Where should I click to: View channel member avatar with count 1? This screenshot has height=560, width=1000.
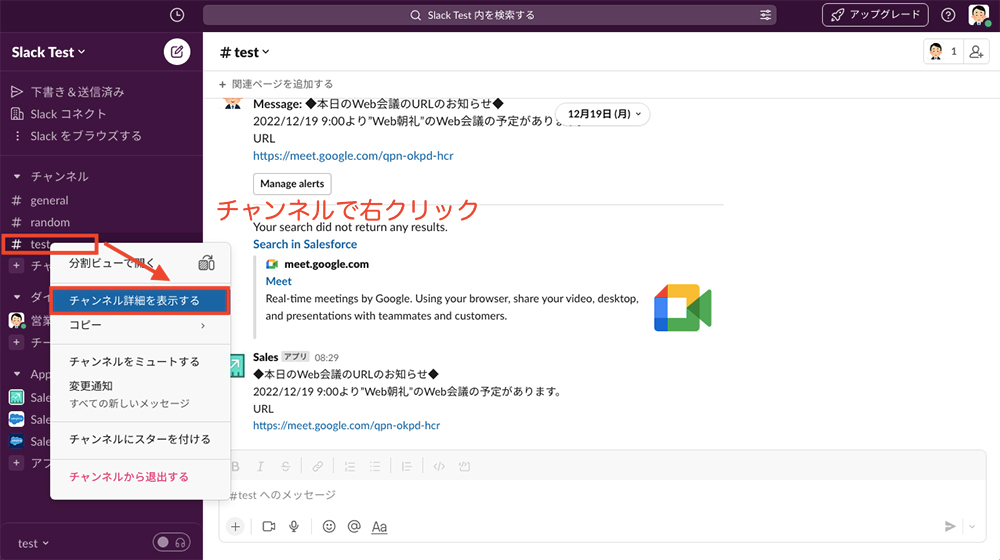(943, 52)
